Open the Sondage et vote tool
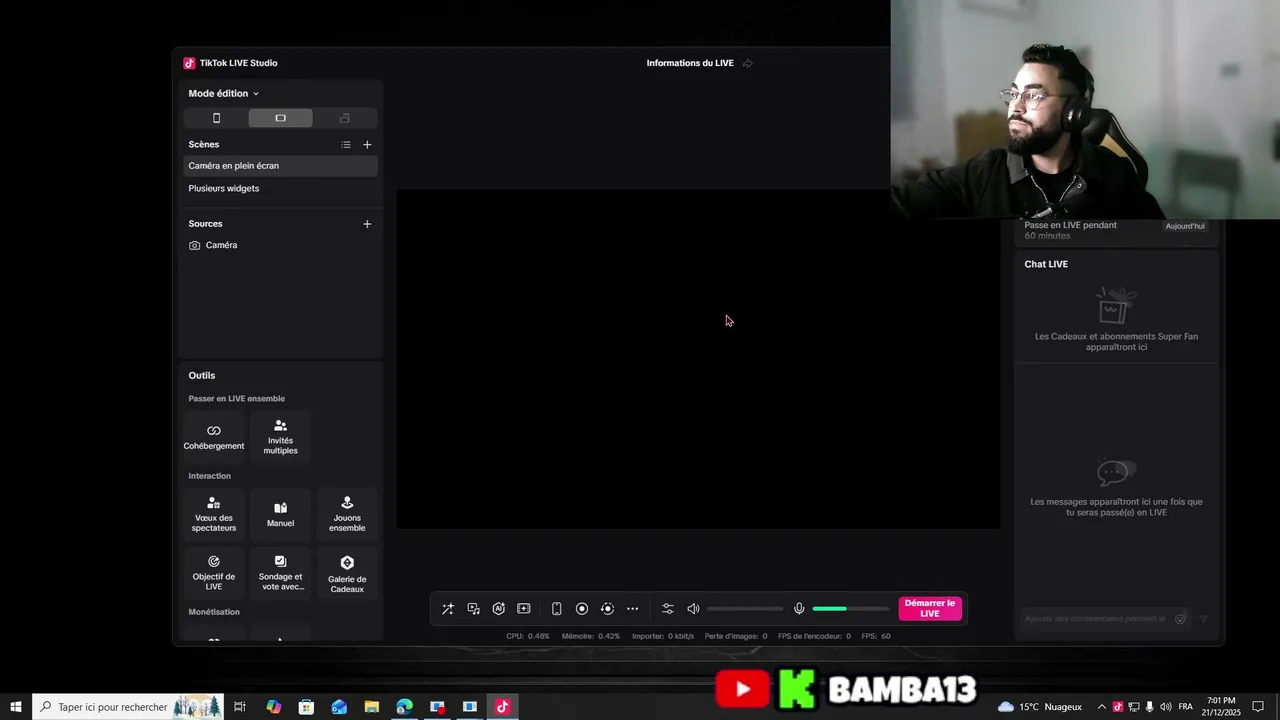This screenshot has width=1280, height=720. tap(280, 573)
